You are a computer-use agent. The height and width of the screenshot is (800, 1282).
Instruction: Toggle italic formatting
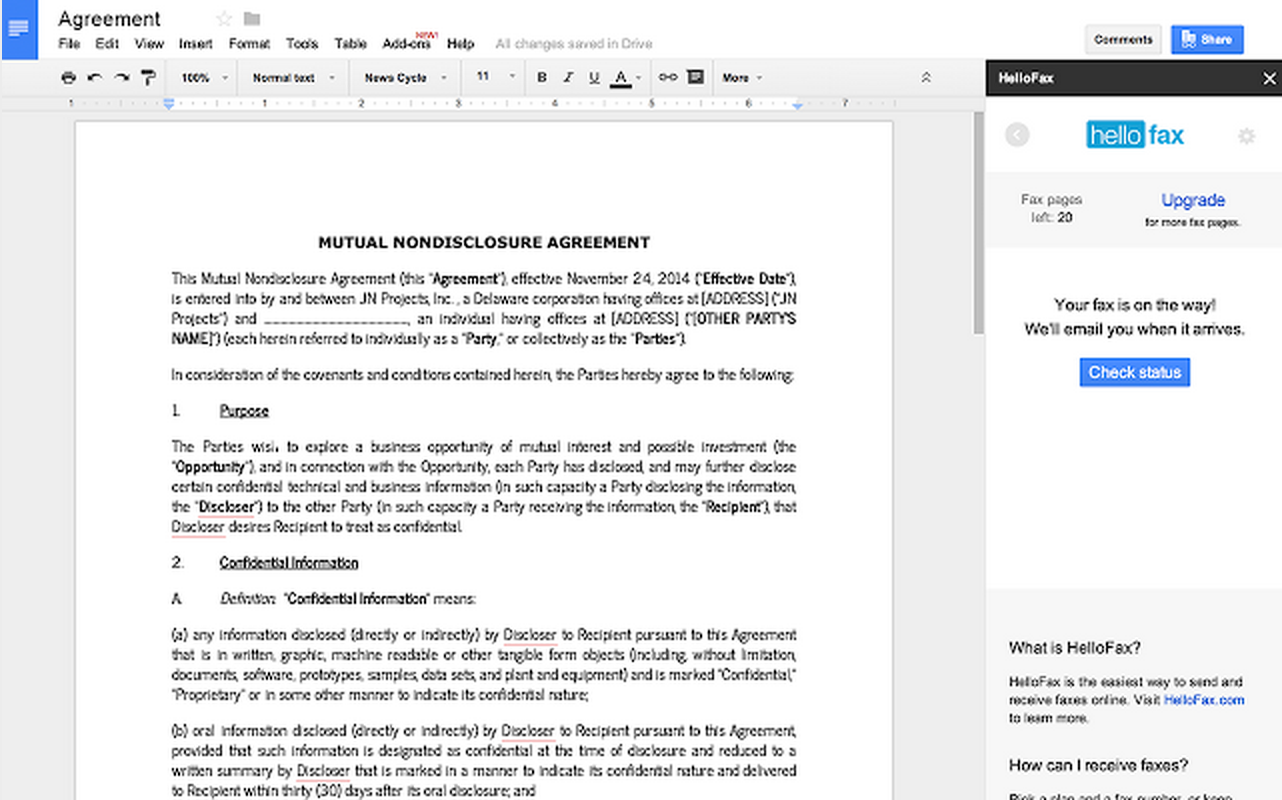pos(568,77)
